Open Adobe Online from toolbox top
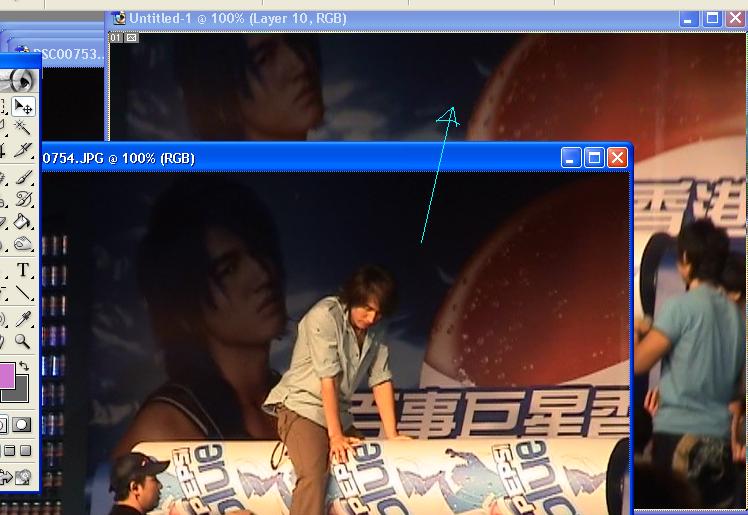This screenshot has height=515, width=748. click(18, 80)
